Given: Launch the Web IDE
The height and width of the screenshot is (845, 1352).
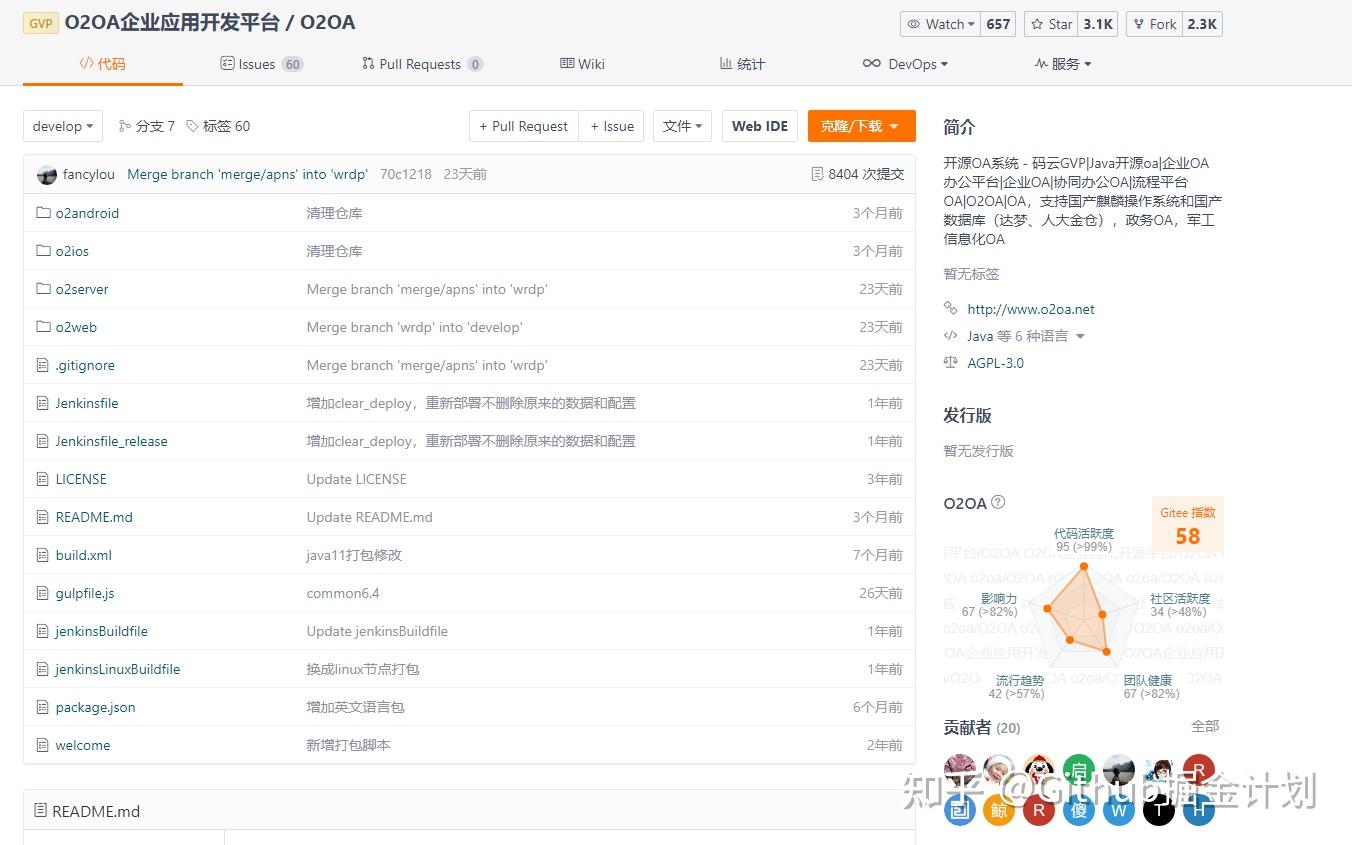Looking at the screenshot, I should (x=759, y=126).
